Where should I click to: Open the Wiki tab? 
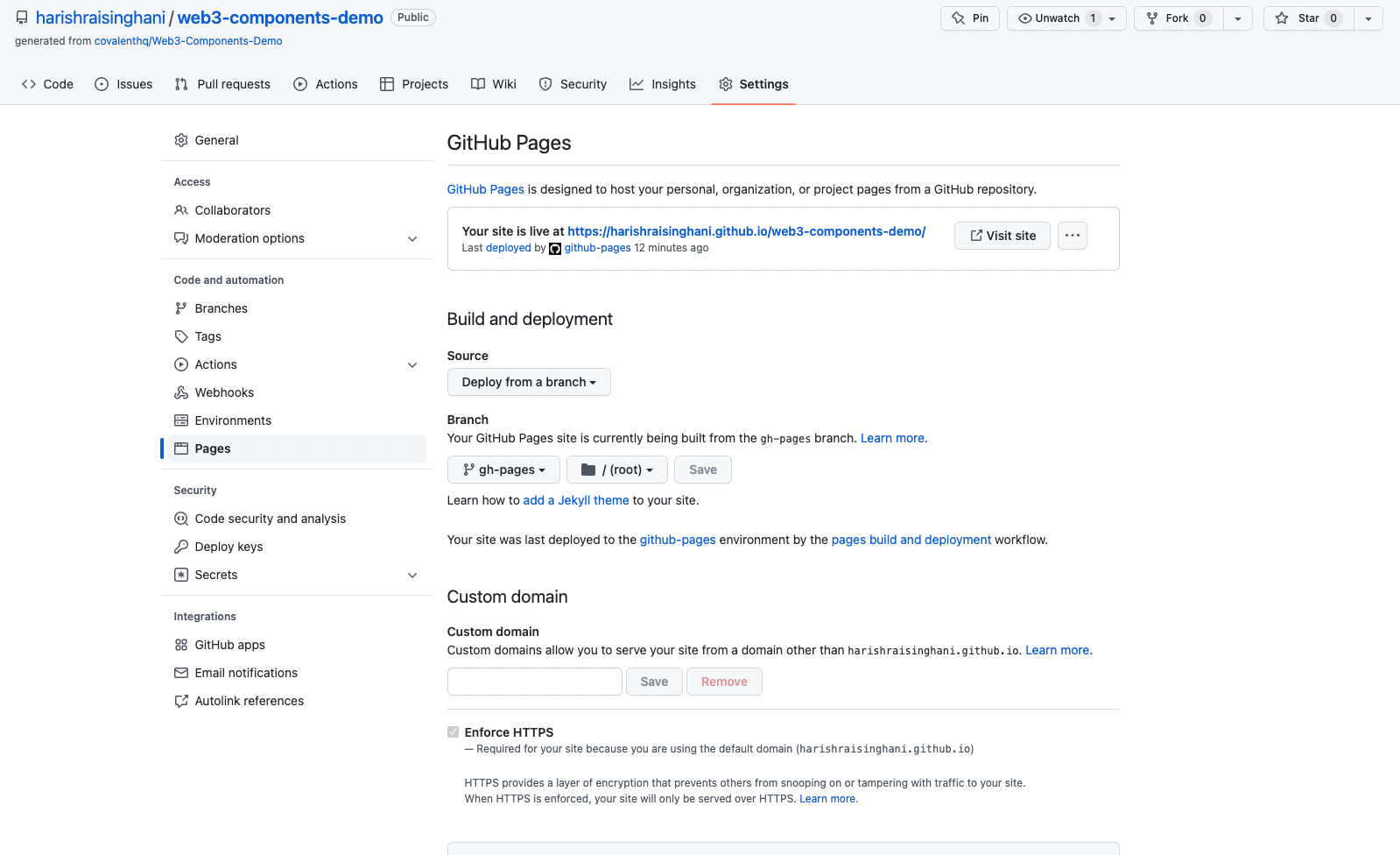click(x=494, y=84)
